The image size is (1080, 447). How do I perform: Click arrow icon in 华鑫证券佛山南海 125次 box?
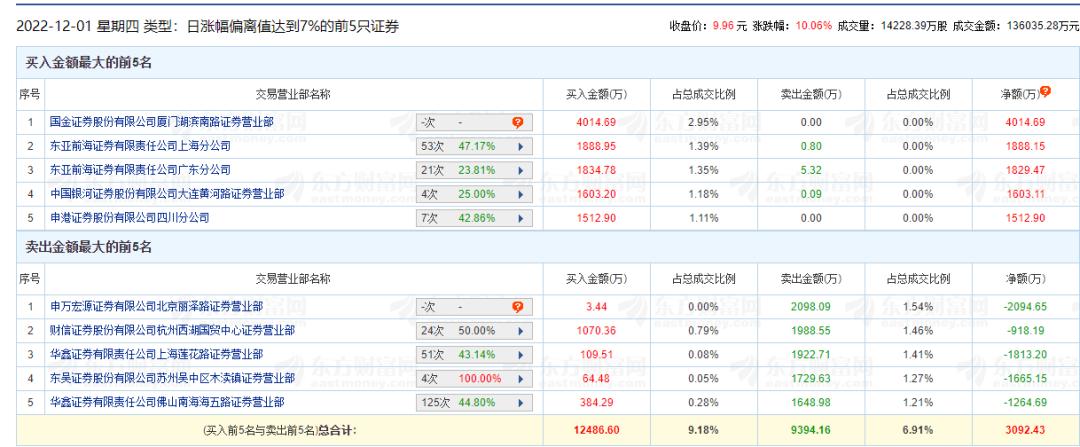click(518, 401)
